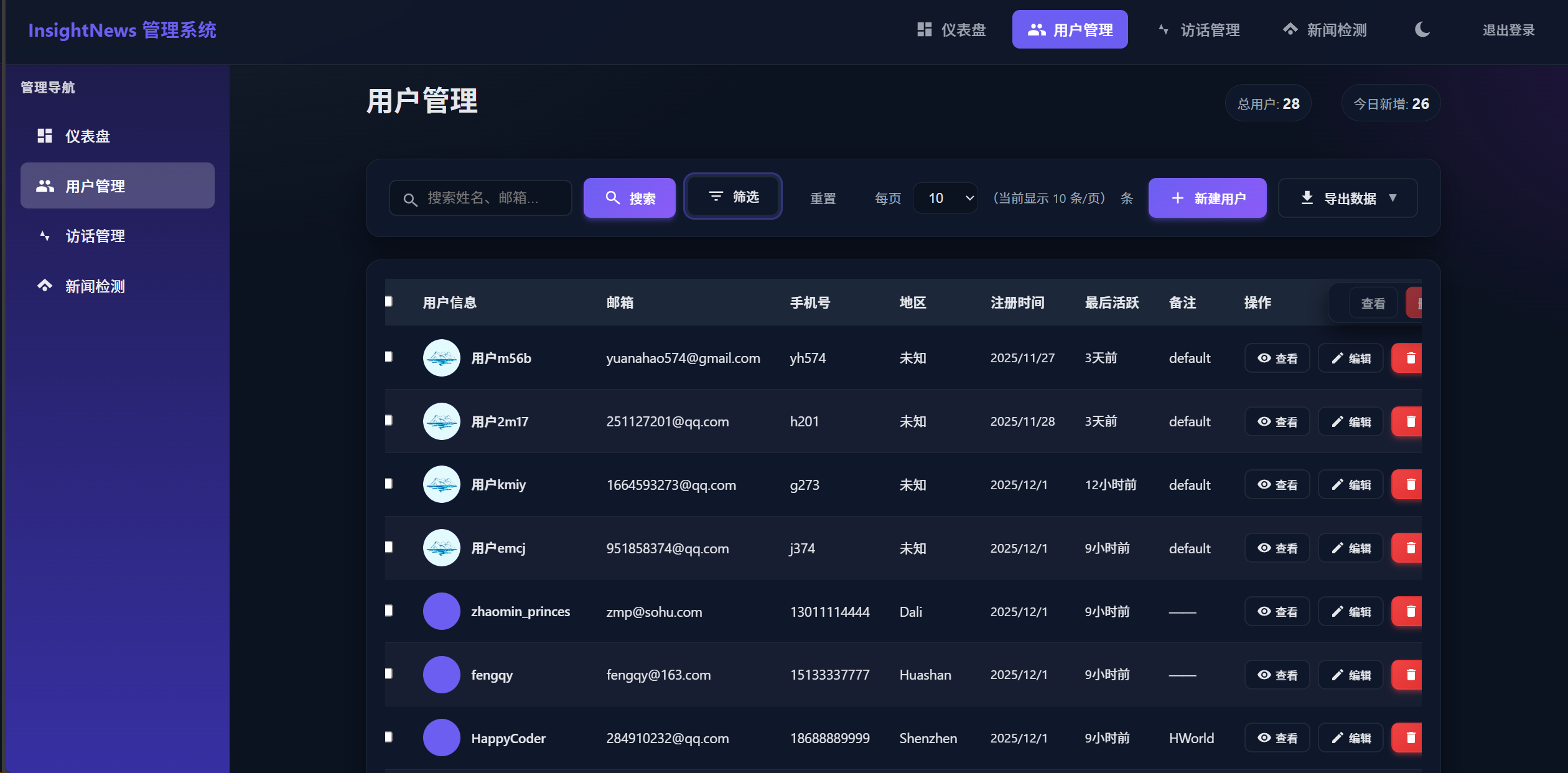The height and width of the screenshot is (773, 1568).
Task: Tick the checkbox for fengqy row
Action: 389,674
